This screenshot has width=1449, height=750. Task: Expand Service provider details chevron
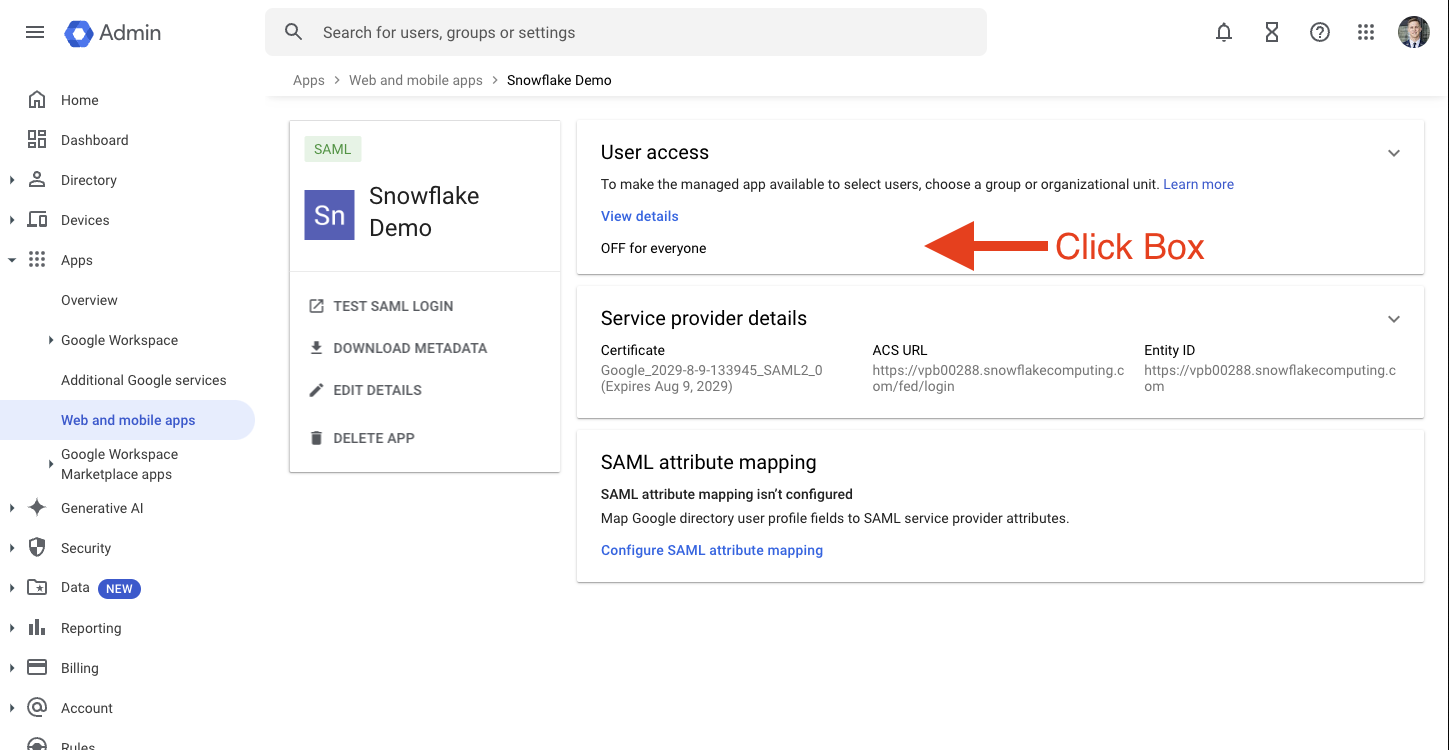pyautogui.click(x=1394, y=320)
